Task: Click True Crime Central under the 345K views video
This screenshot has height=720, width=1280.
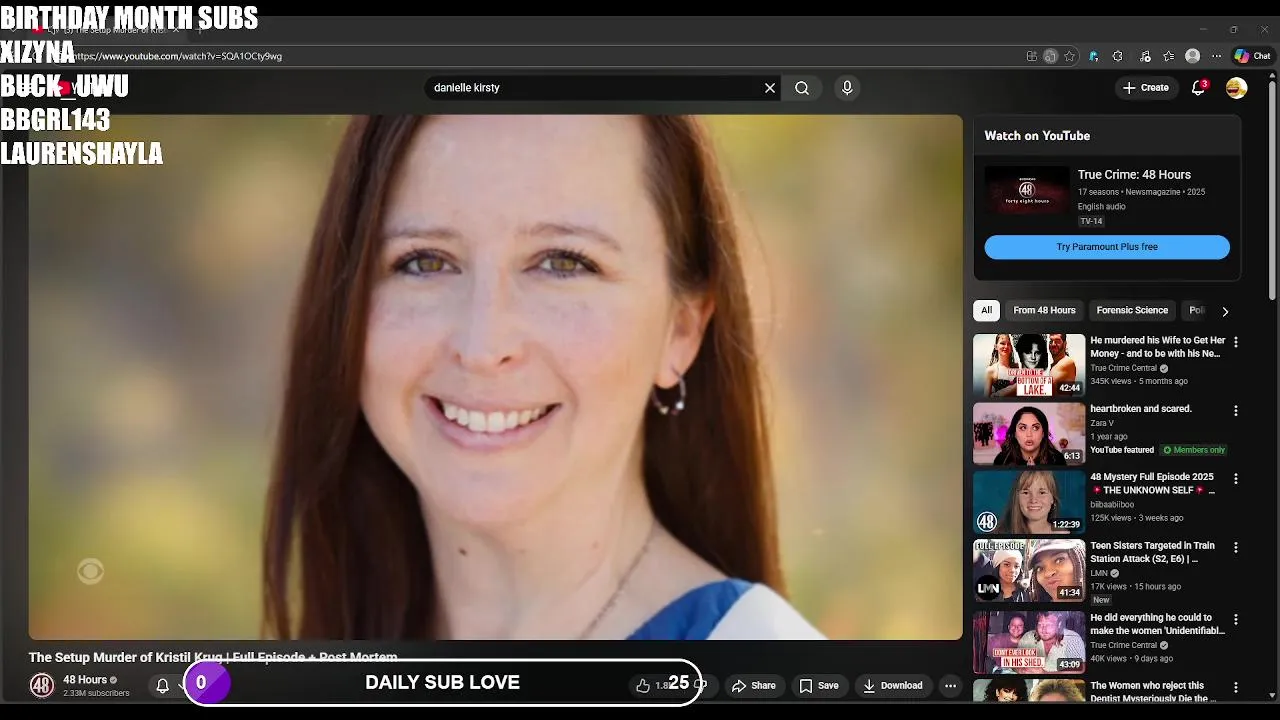Action: point(1124,368)
